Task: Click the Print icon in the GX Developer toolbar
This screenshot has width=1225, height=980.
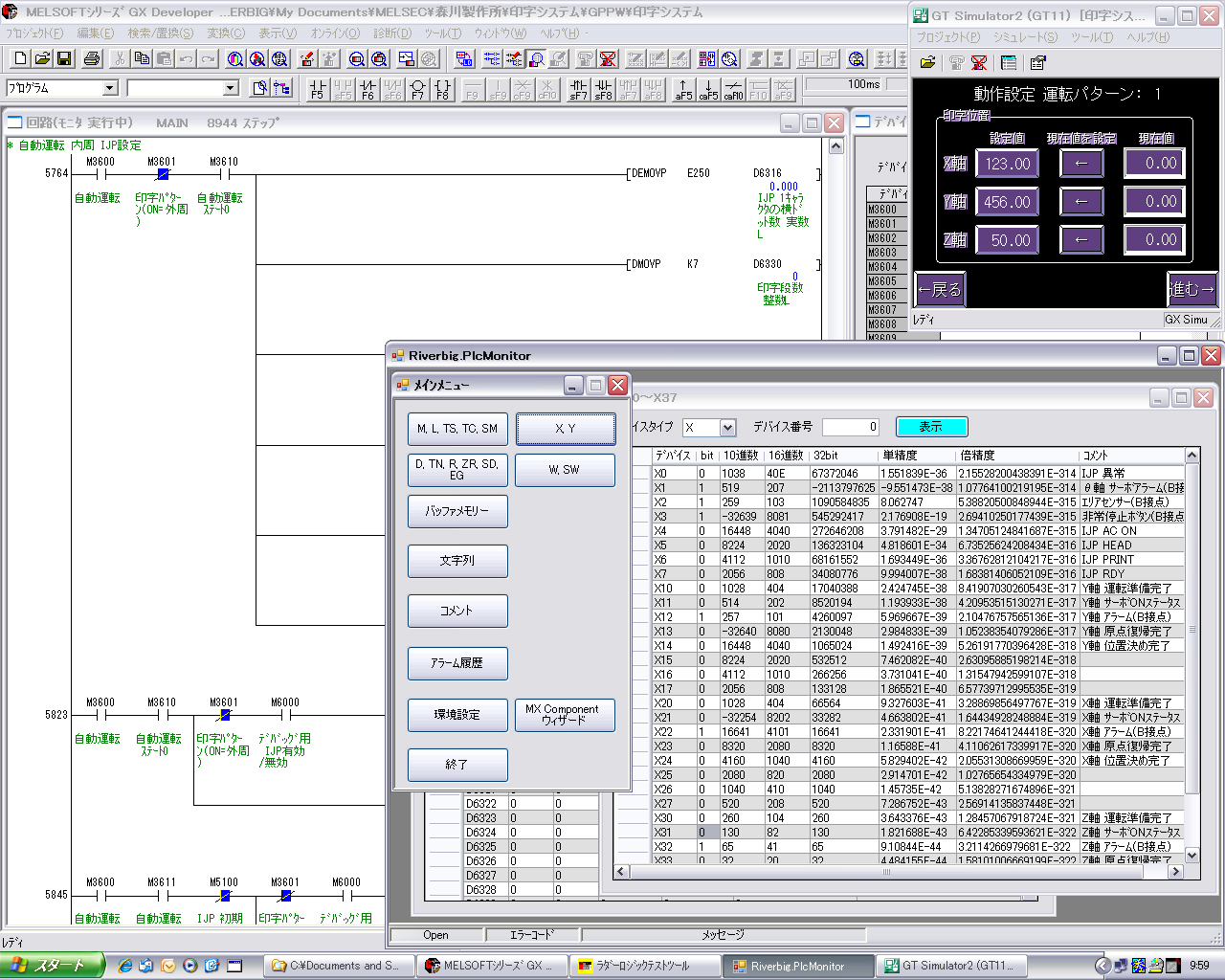Action: coord(92,58)
